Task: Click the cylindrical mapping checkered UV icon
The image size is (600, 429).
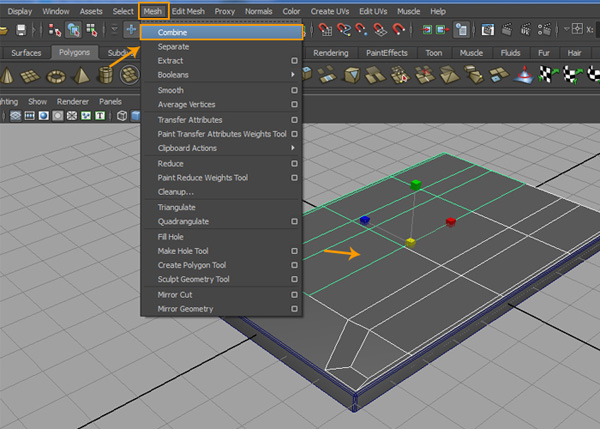Action: click(x=572, y=74)
